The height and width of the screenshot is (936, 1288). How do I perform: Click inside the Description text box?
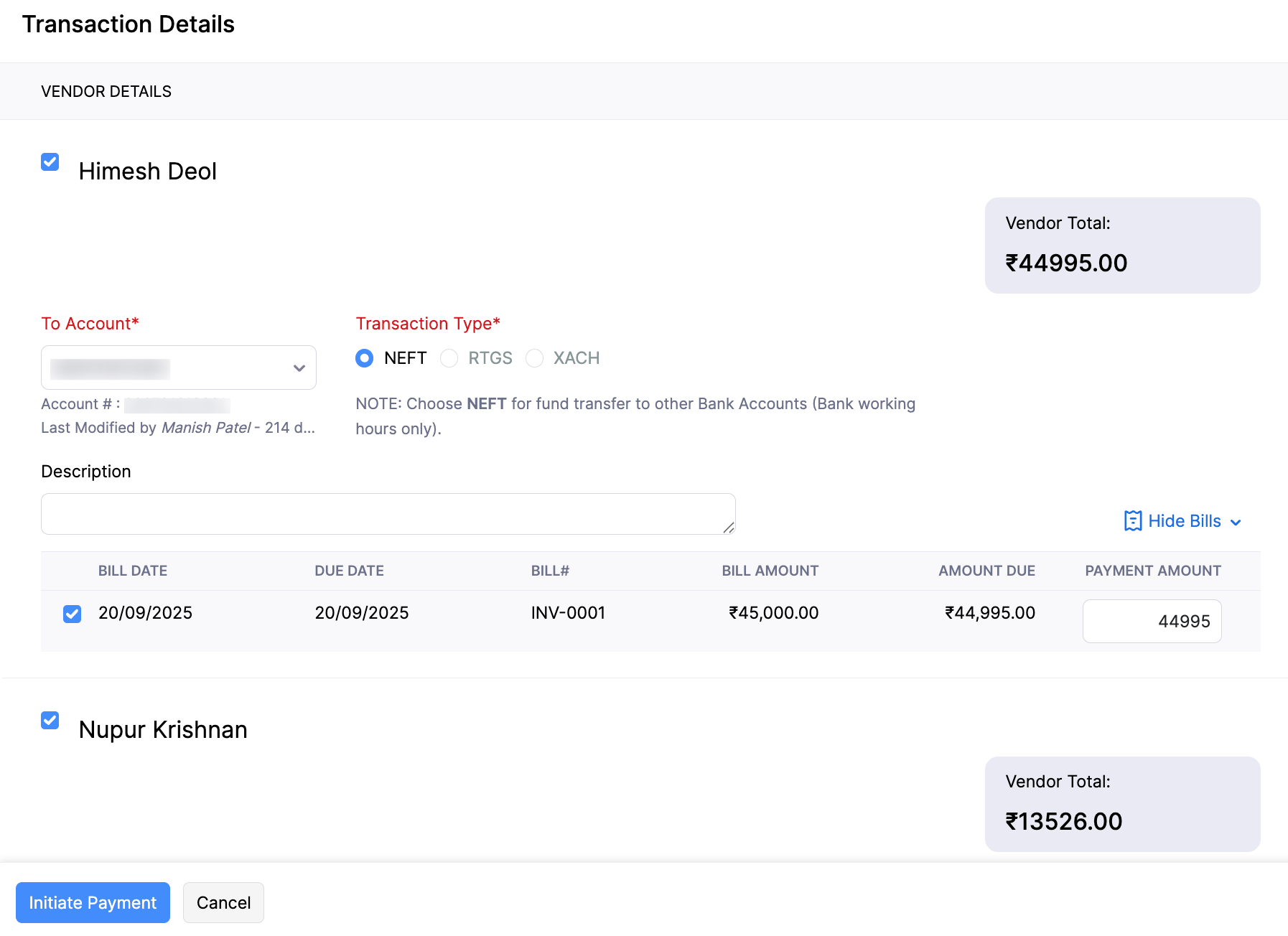click(388, 513)
